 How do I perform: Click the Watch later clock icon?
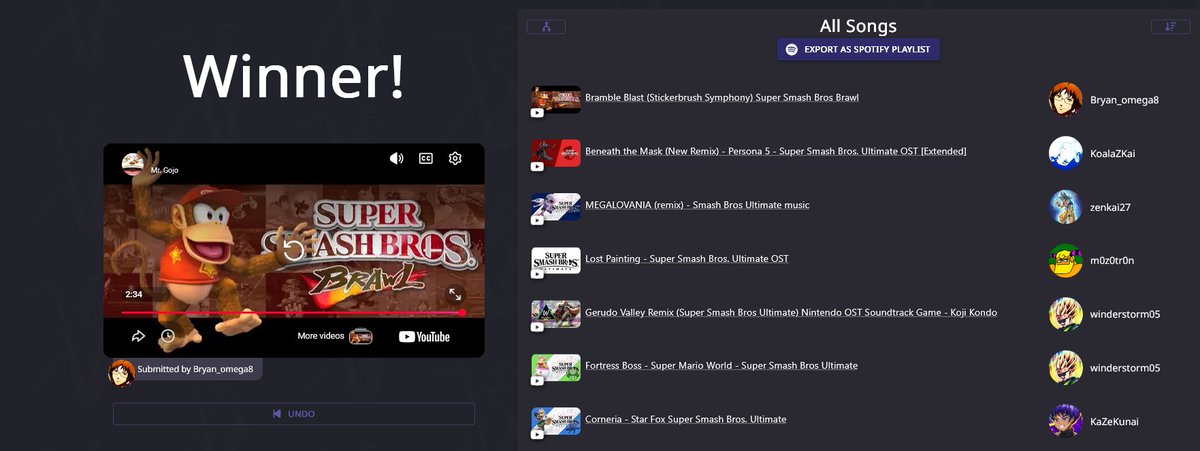click(167, 337)
